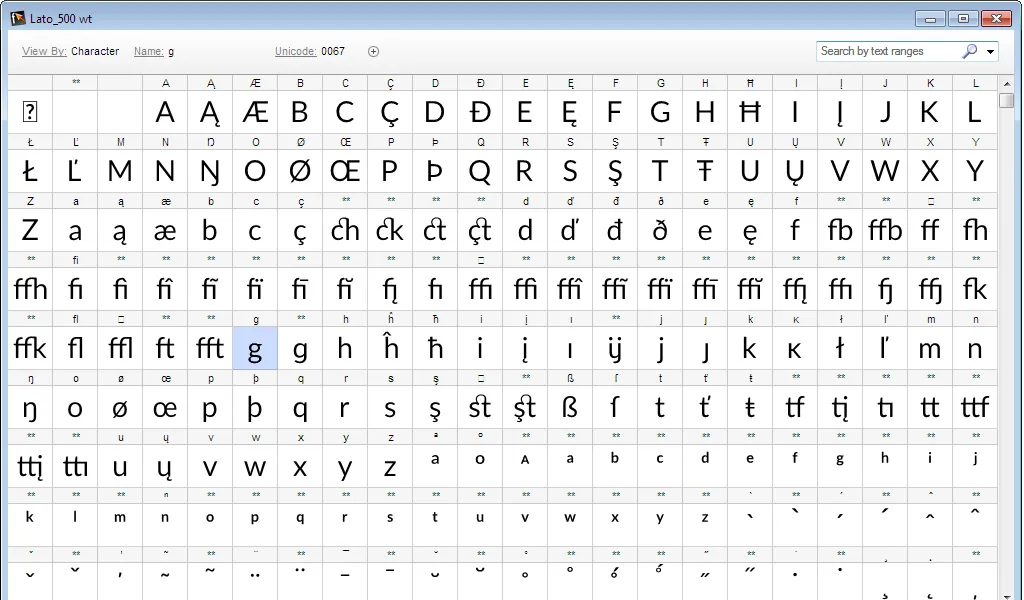Select the currently highlighted g glyph cell
This screenshot has height=600, width=1024.
[x=255, y=348]
